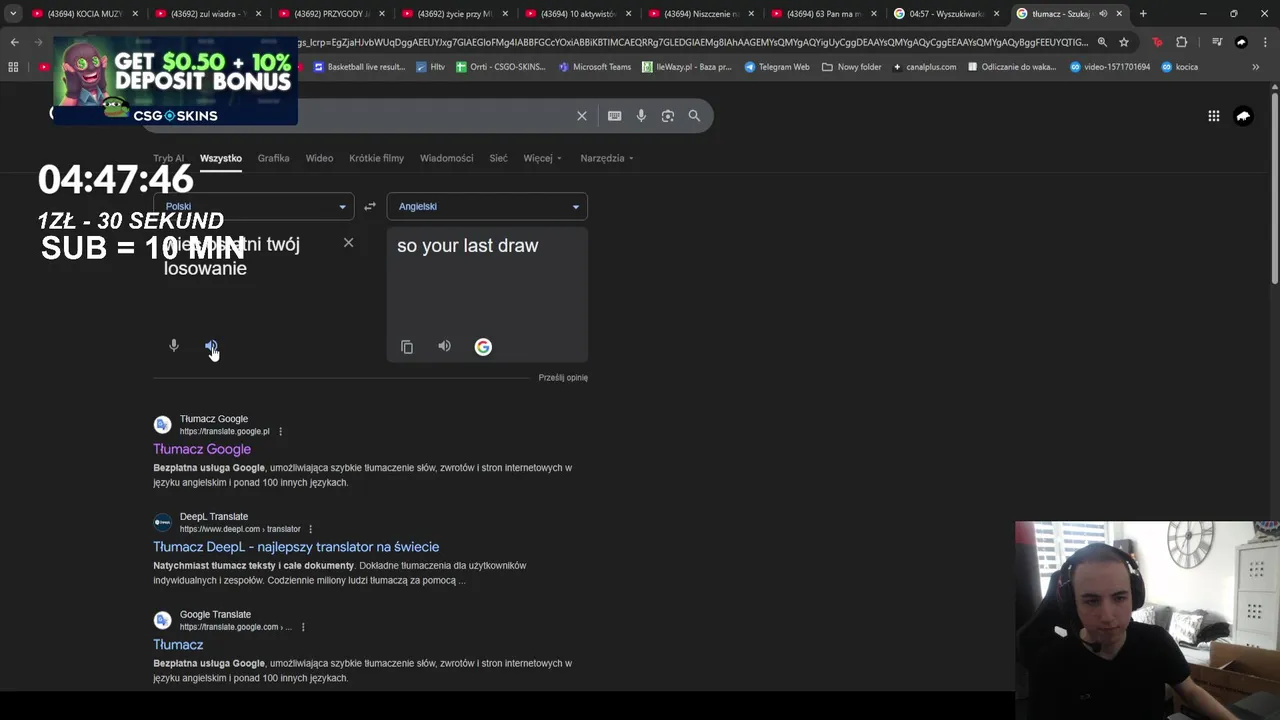Select the Wiadomości search tab
Screen dimensions: 1280x720
[447, 158]
